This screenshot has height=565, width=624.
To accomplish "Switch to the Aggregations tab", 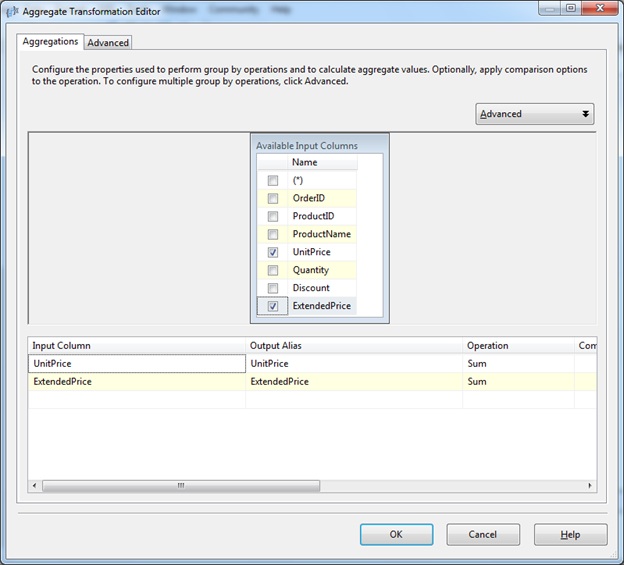I will (50, 41).
